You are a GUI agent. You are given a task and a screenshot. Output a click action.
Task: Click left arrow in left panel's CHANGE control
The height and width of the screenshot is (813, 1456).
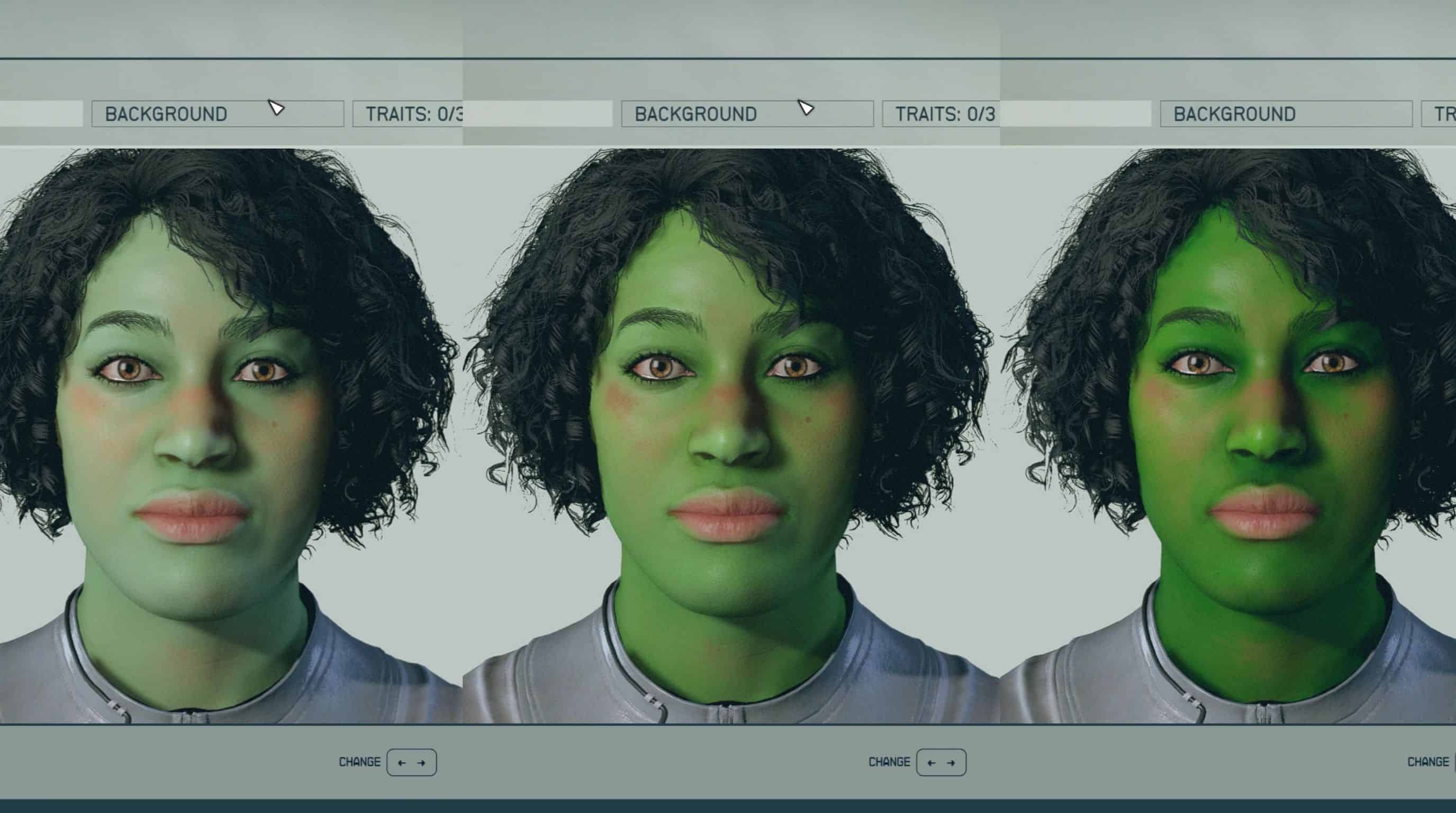tap(402, 763)
